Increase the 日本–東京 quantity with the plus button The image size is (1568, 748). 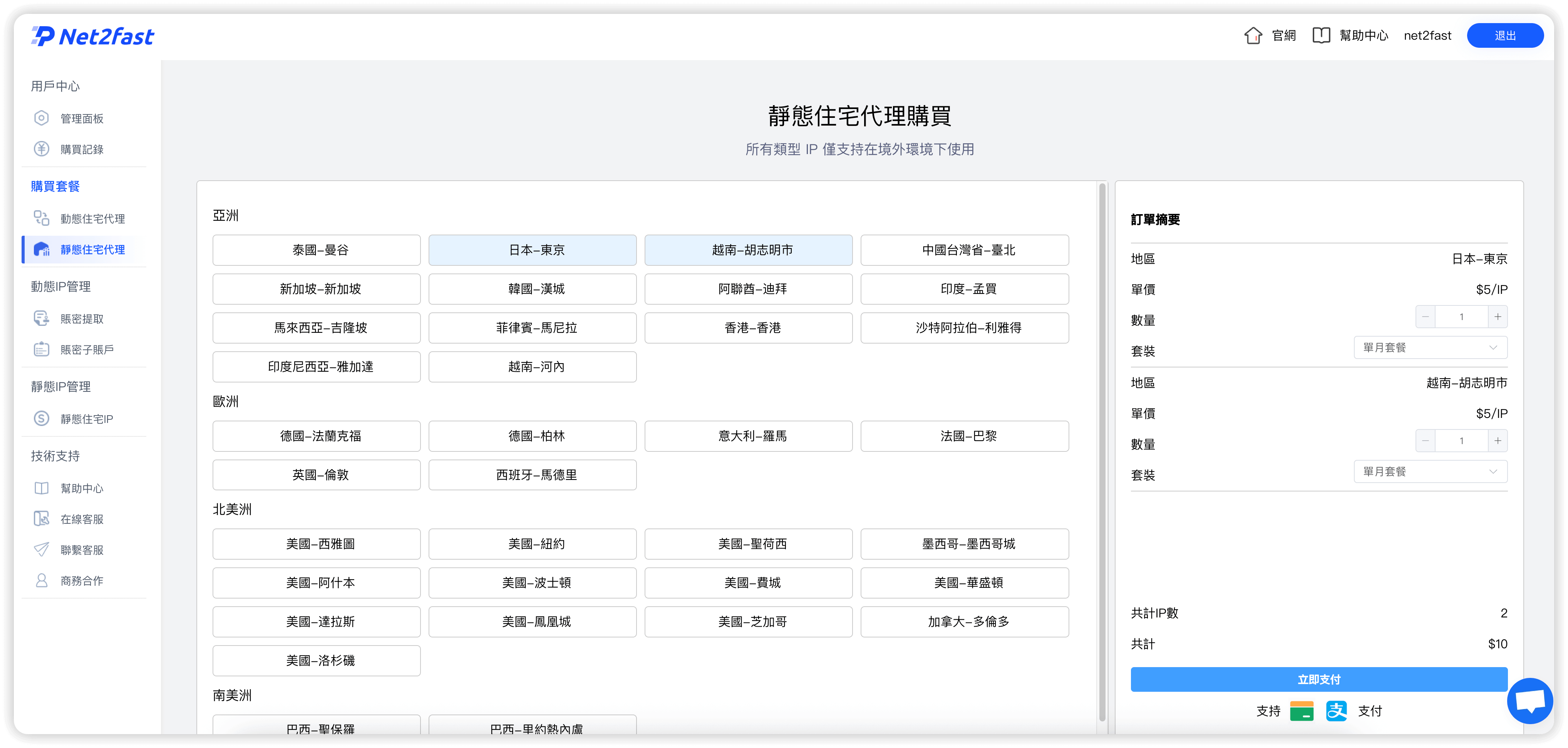(x=1498, y=317)
